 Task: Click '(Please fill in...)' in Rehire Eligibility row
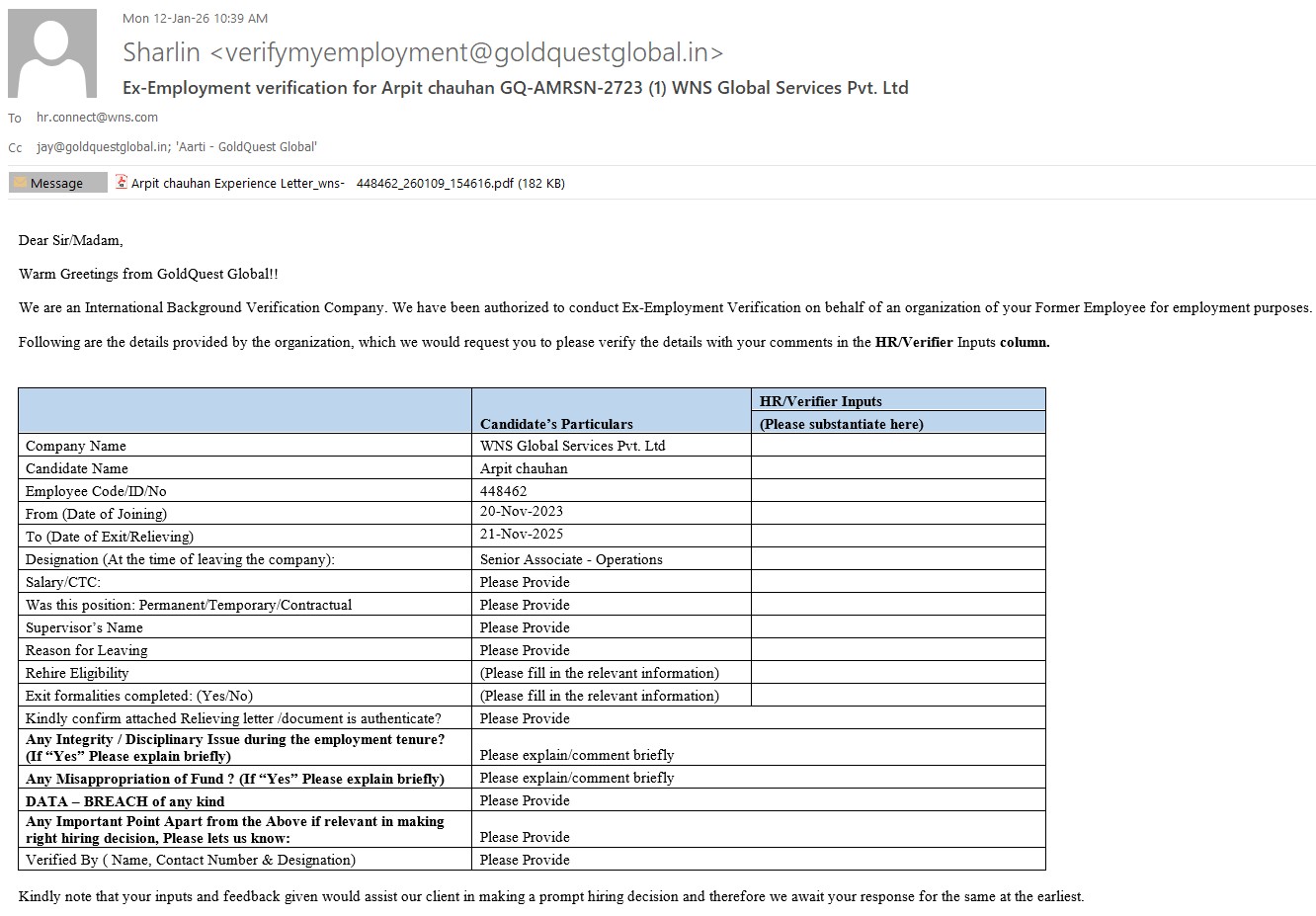point(600,673)
